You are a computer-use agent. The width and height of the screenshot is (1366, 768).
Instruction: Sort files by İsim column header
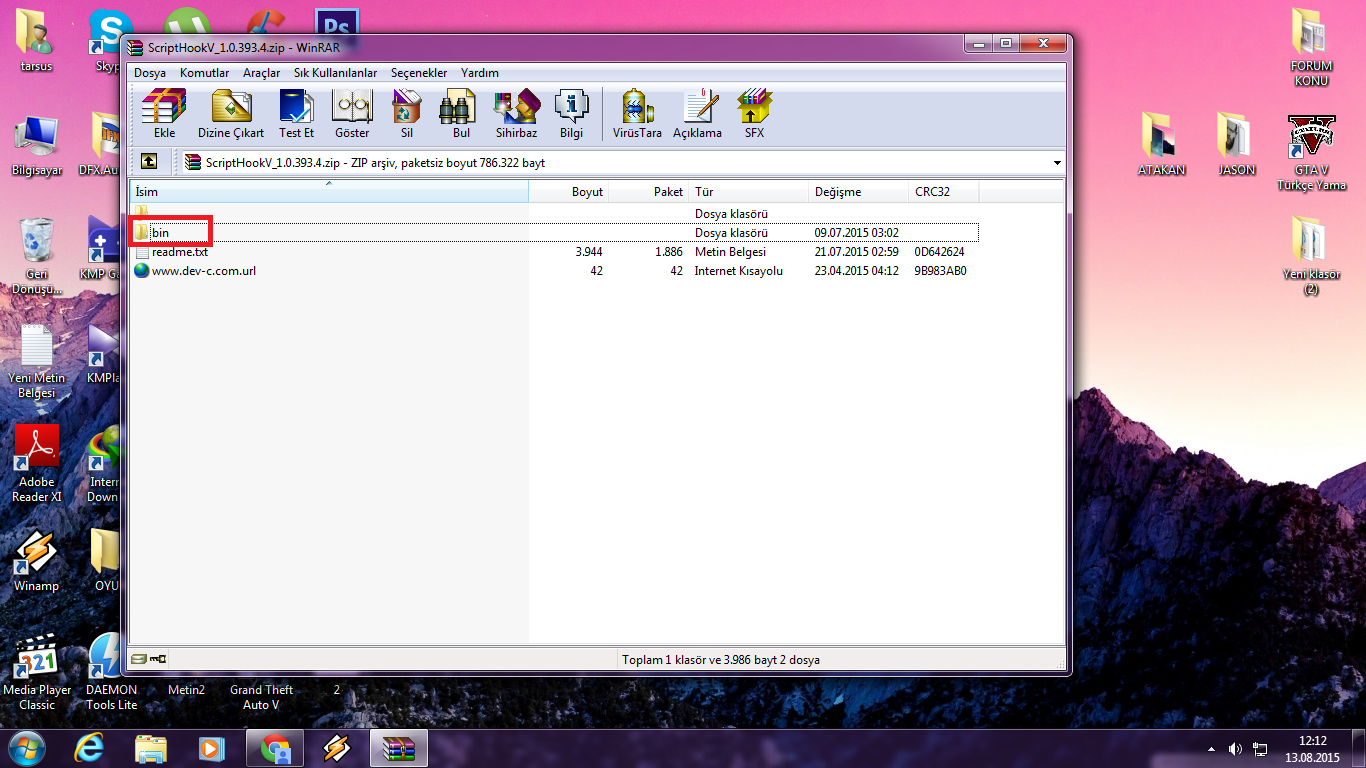329,192
